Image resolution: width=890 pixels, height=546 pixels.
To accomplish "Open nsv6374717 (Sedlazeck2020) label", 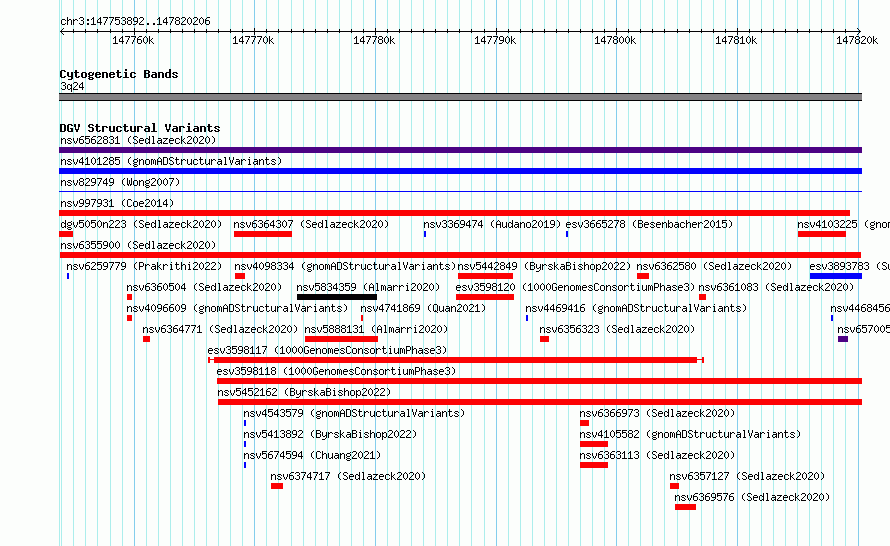I will 348,476.
